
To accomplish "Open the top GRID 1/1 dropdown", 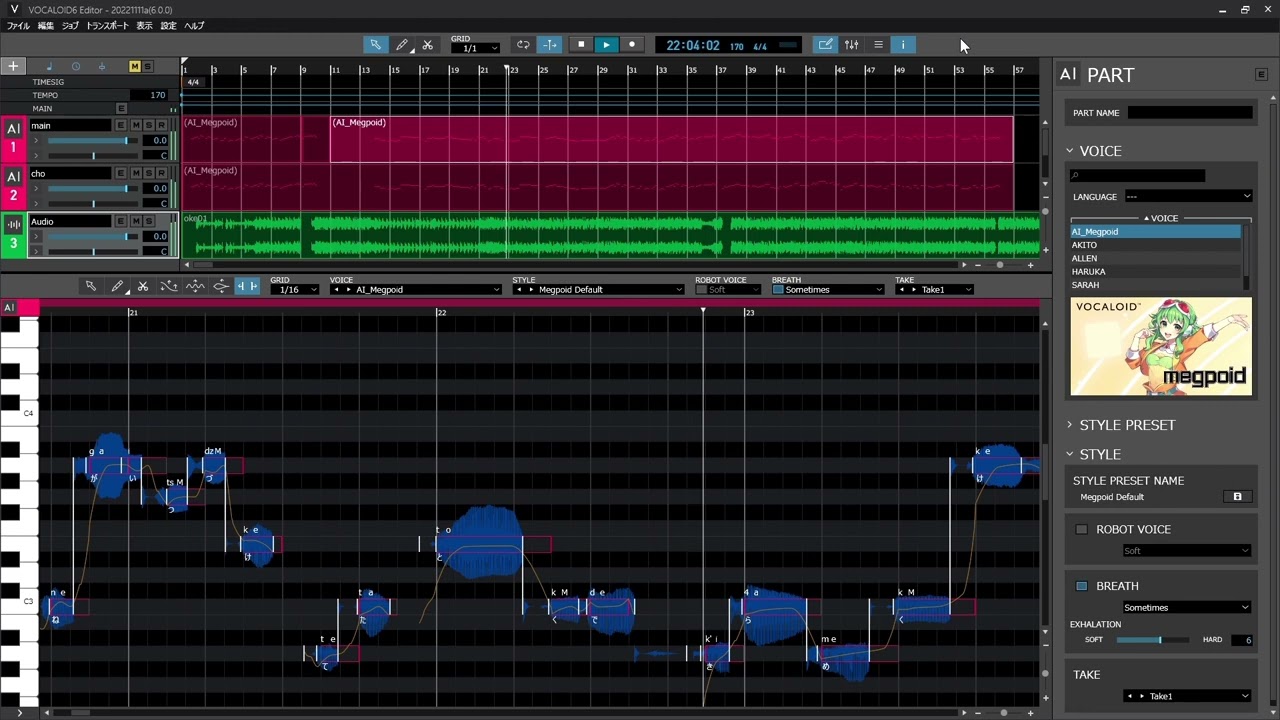I will (x=476, y=48).
